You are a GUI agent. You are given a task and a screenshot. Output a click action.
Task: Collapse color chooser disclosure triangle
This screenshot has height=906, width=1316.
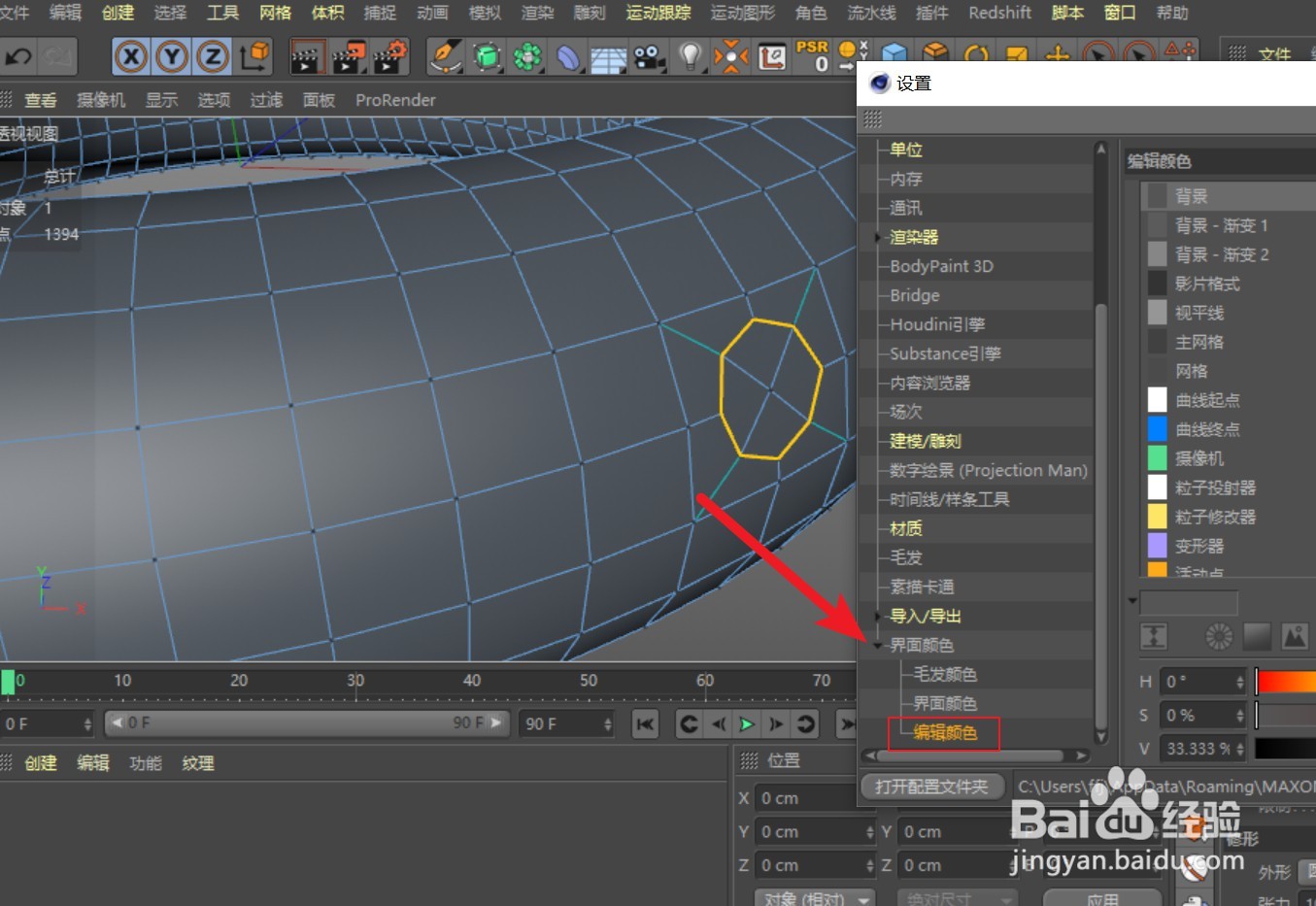point(1132,601)
